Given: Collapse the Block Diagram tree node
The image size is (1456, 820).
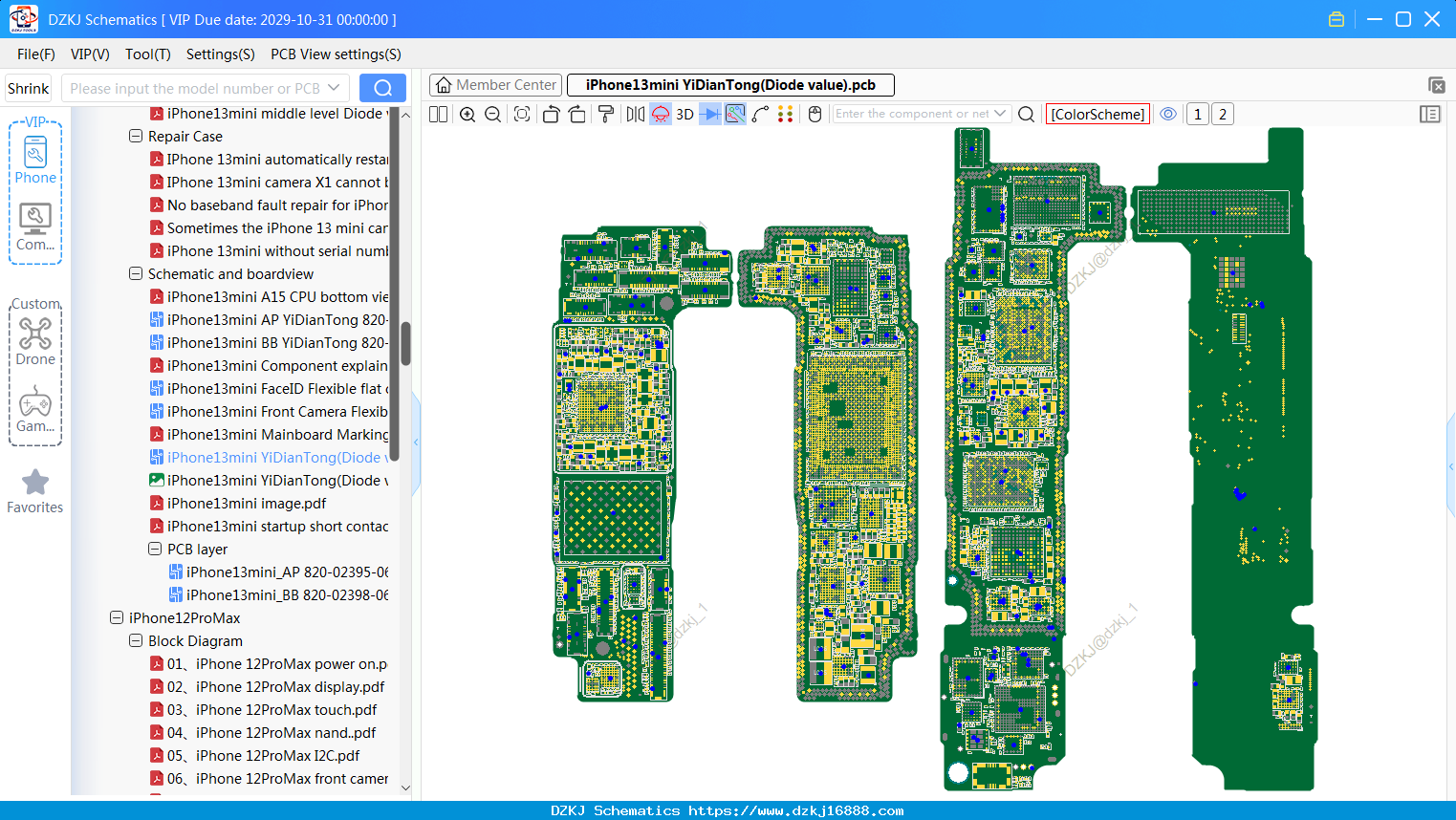Looking at the screenshot, I should coord(136,641).
